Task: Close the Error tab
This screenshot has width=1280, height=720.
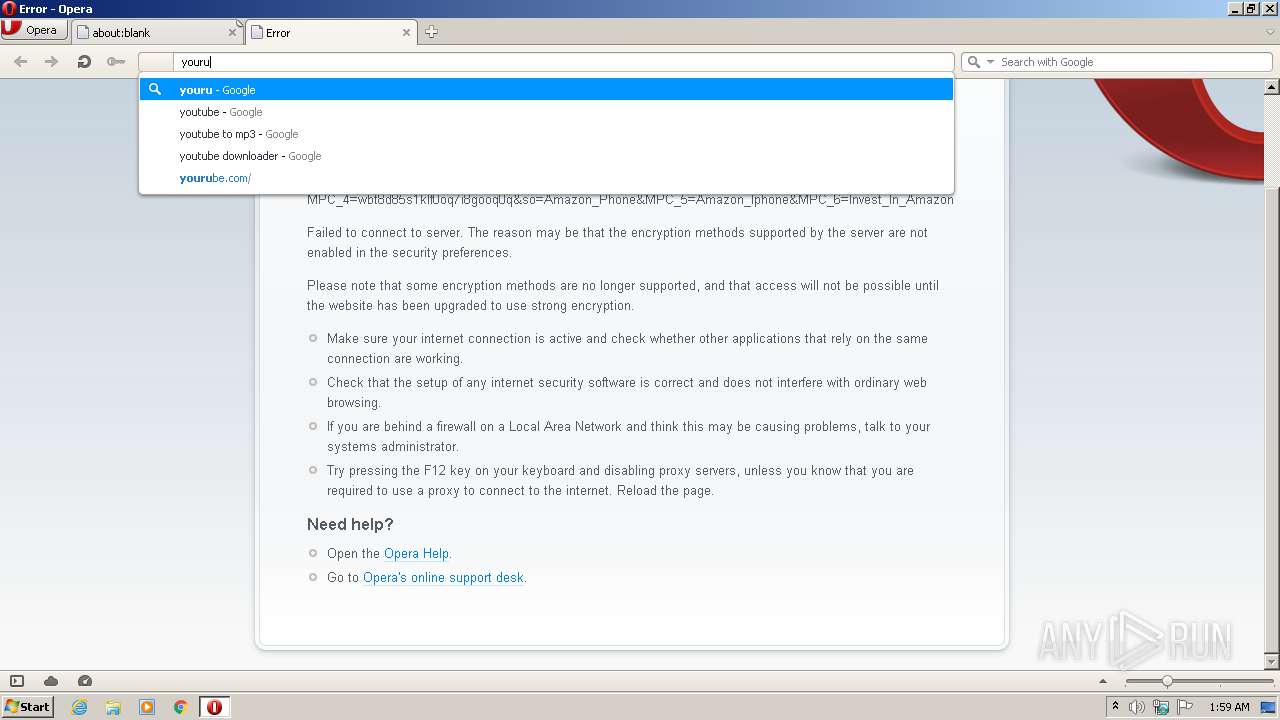Action: (x=406, y=32)
